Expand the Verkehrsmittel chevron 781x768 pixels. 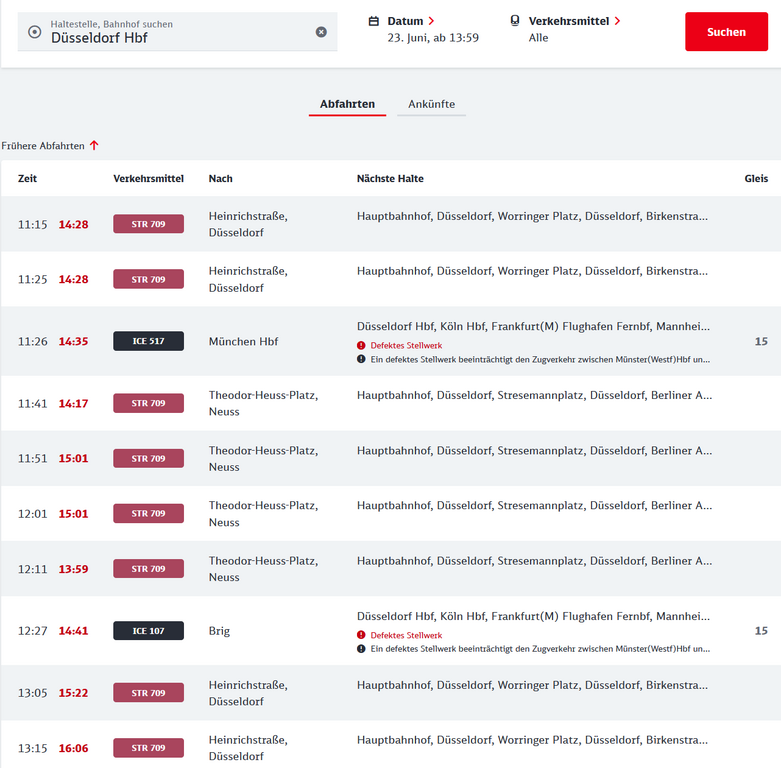tap(617, 21)
